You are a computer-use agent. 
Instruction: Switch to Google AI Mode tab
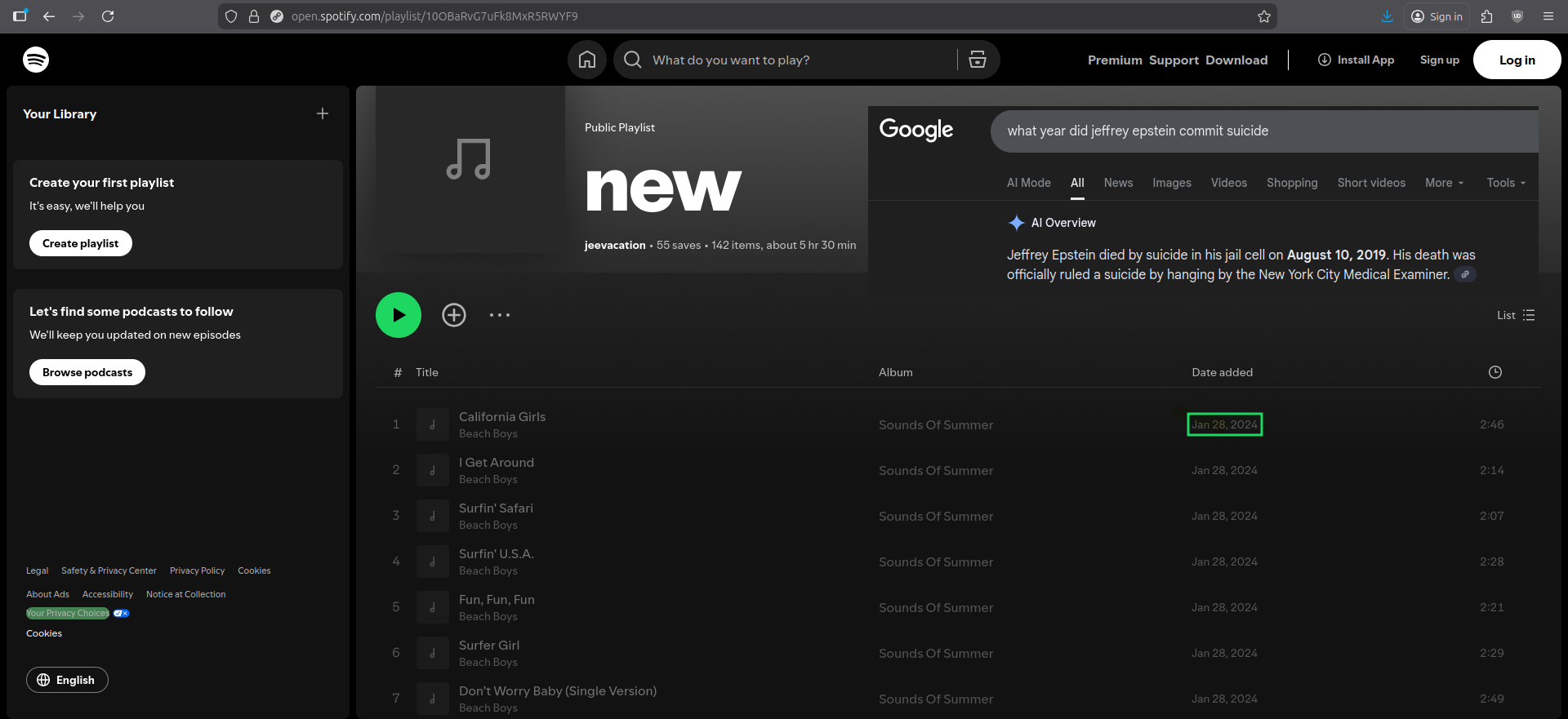[x=1029, y=183]
